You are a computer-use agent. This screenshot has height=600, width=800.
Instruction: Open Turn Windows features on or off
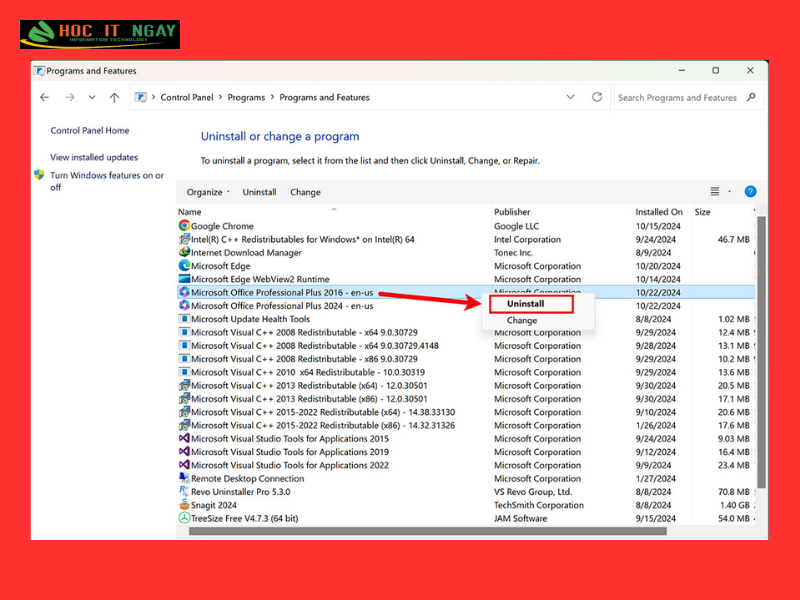point(107,181)
